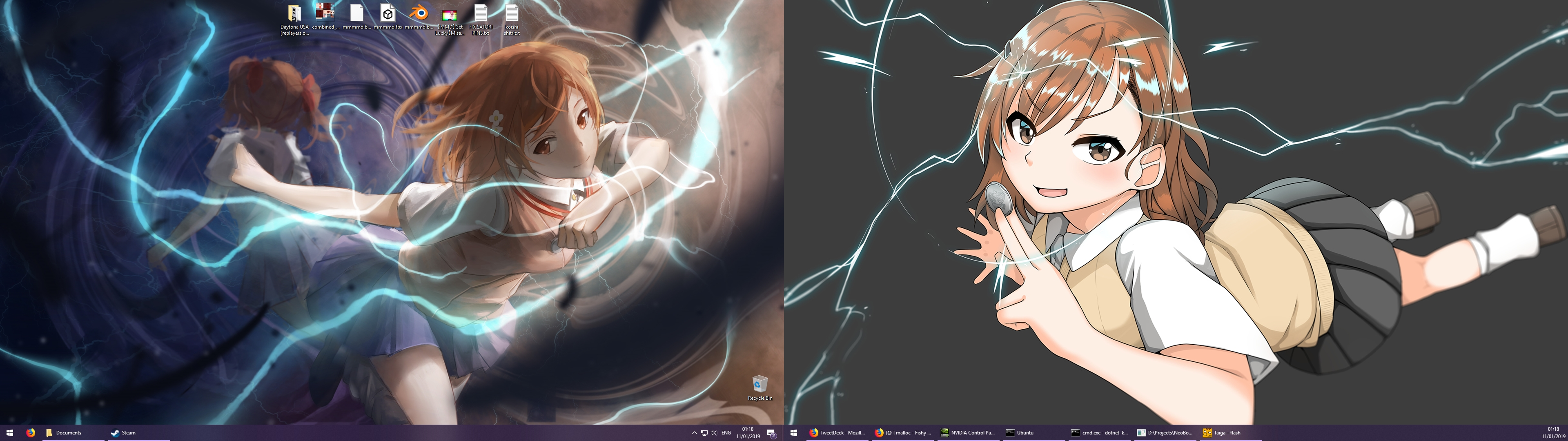
Task: Open the combined_ image file on desktop
Action: click(x=326, y=16)
